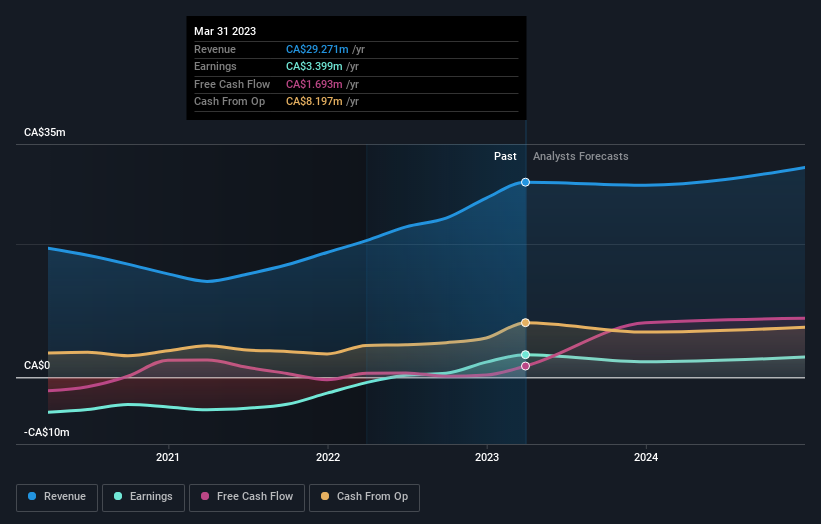
Task: Click the teal Earnings legend dot
Action: [x=118, y=496]
